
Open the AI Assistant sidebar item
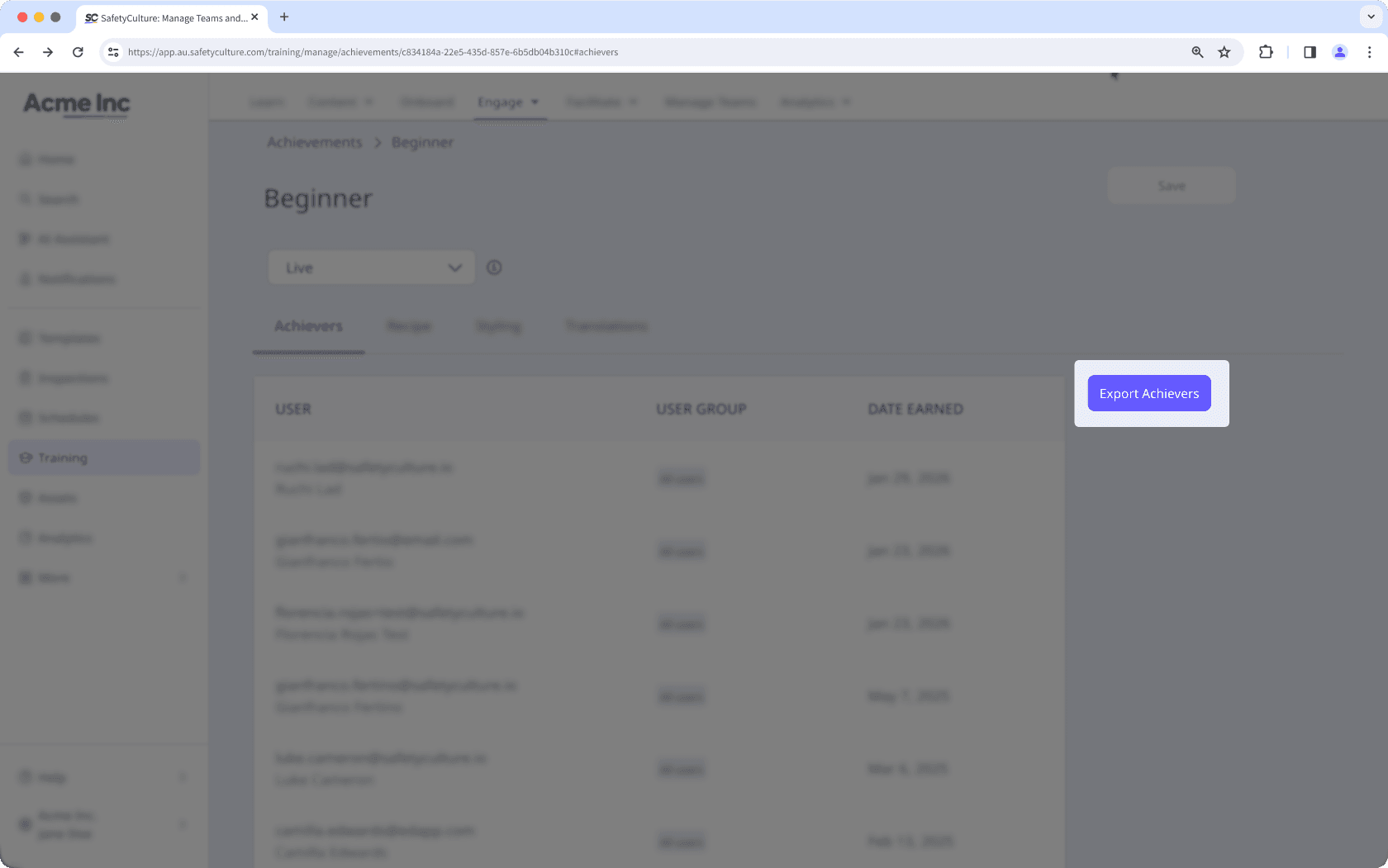(x=73, y=238)
